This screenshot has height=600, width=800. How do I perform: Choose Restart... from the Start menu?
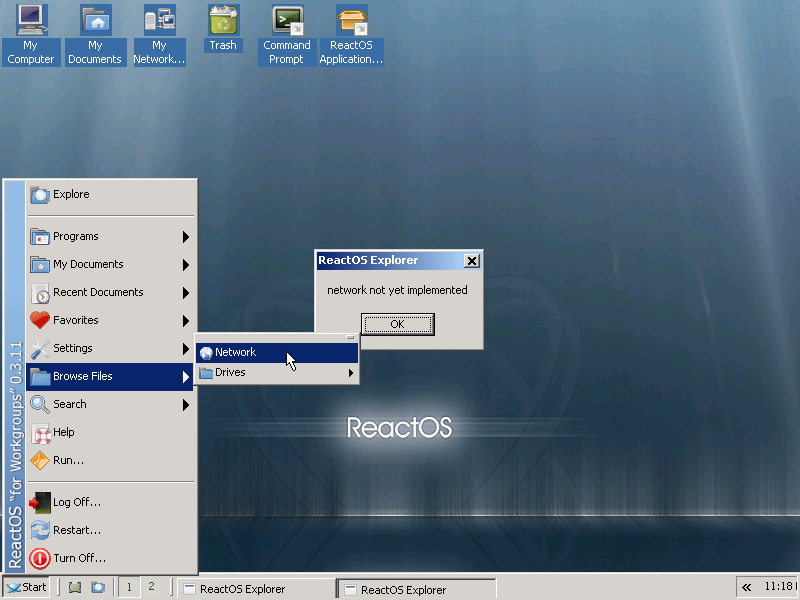[111, 531]
